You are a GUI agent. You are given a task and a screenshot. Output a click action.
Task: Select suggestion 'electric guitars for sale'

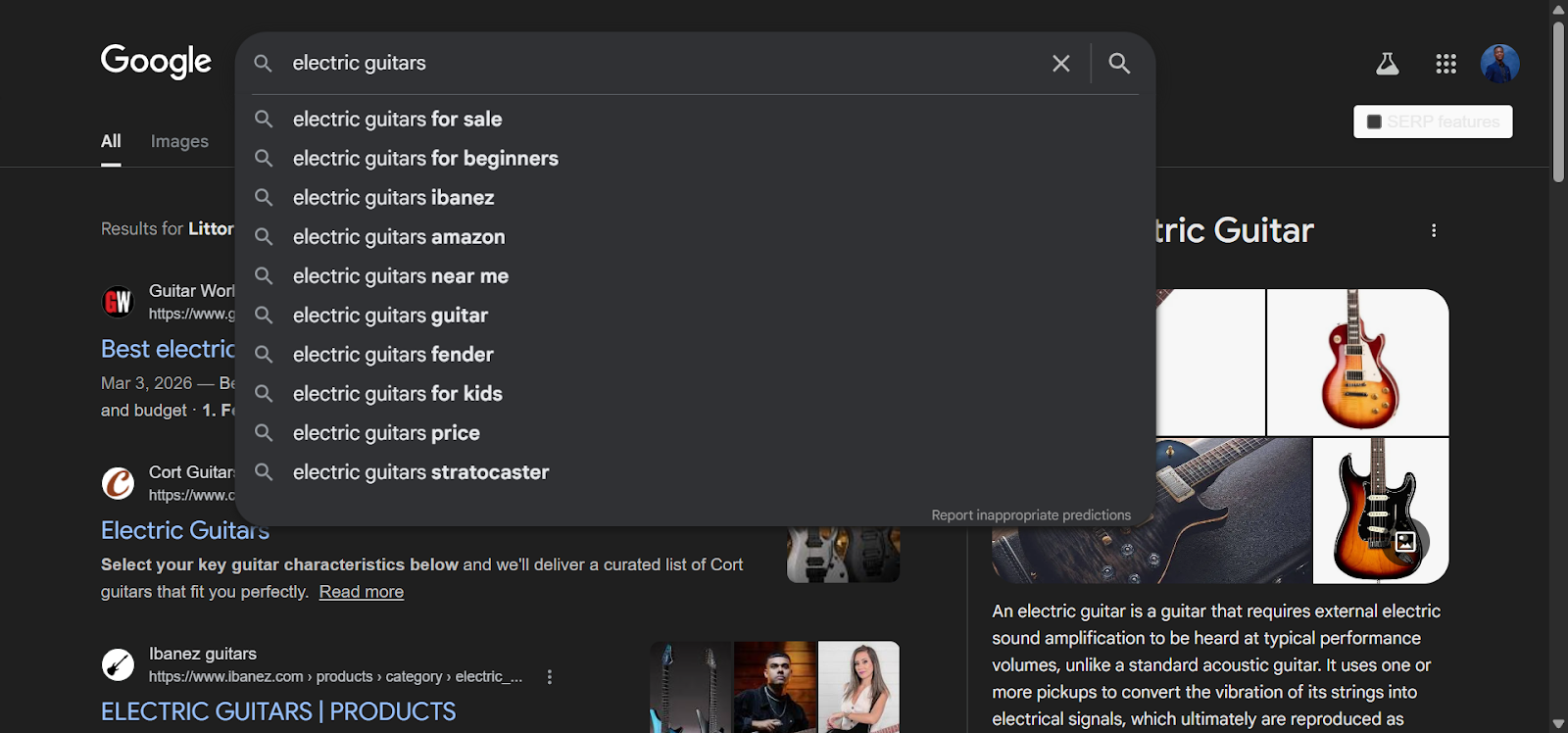(695, 120)
